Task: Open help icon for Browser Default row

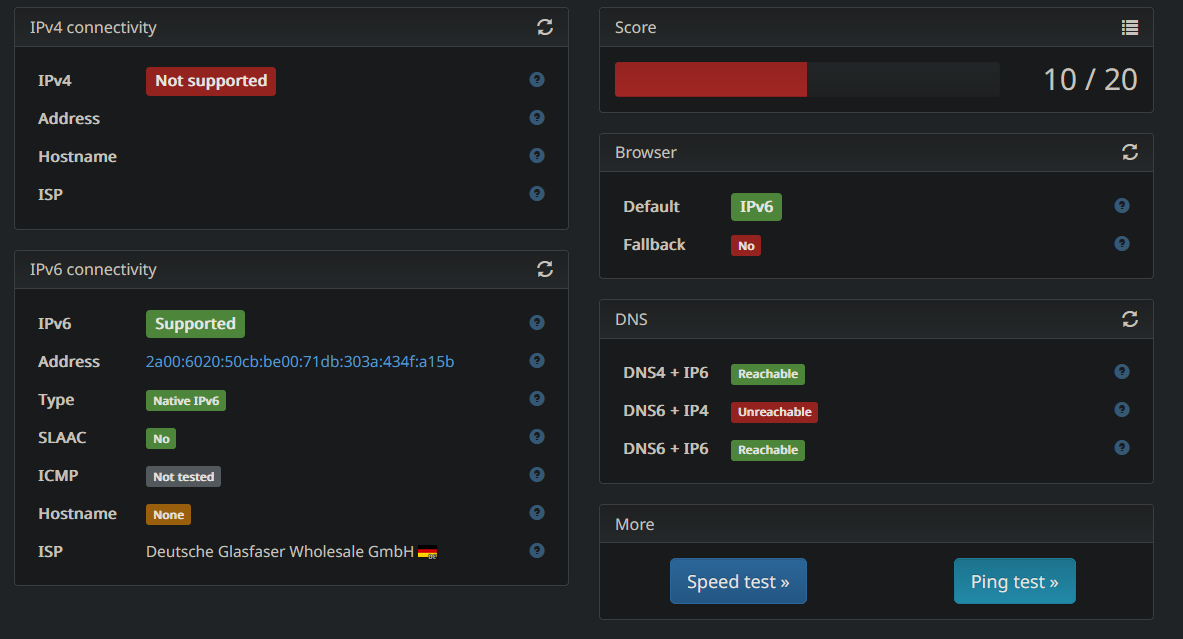Action: (x=1122, y=206)
